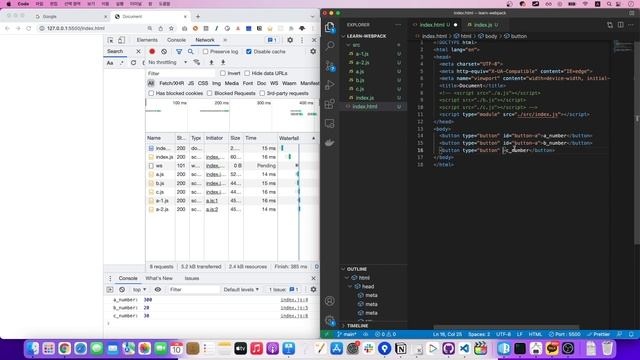Show more DevTools tabs chevron

pos(225,40)
